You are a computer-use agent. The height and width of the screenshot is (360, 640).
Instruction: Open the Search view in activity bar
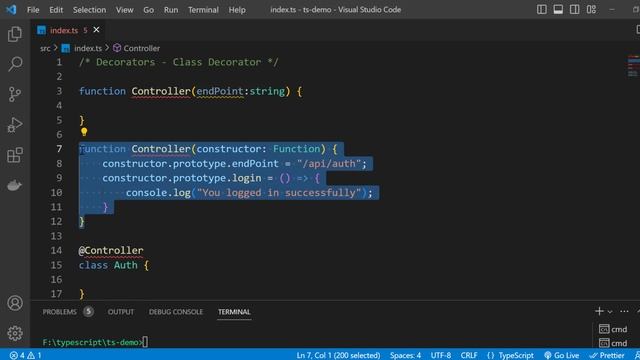pos(15,64)
